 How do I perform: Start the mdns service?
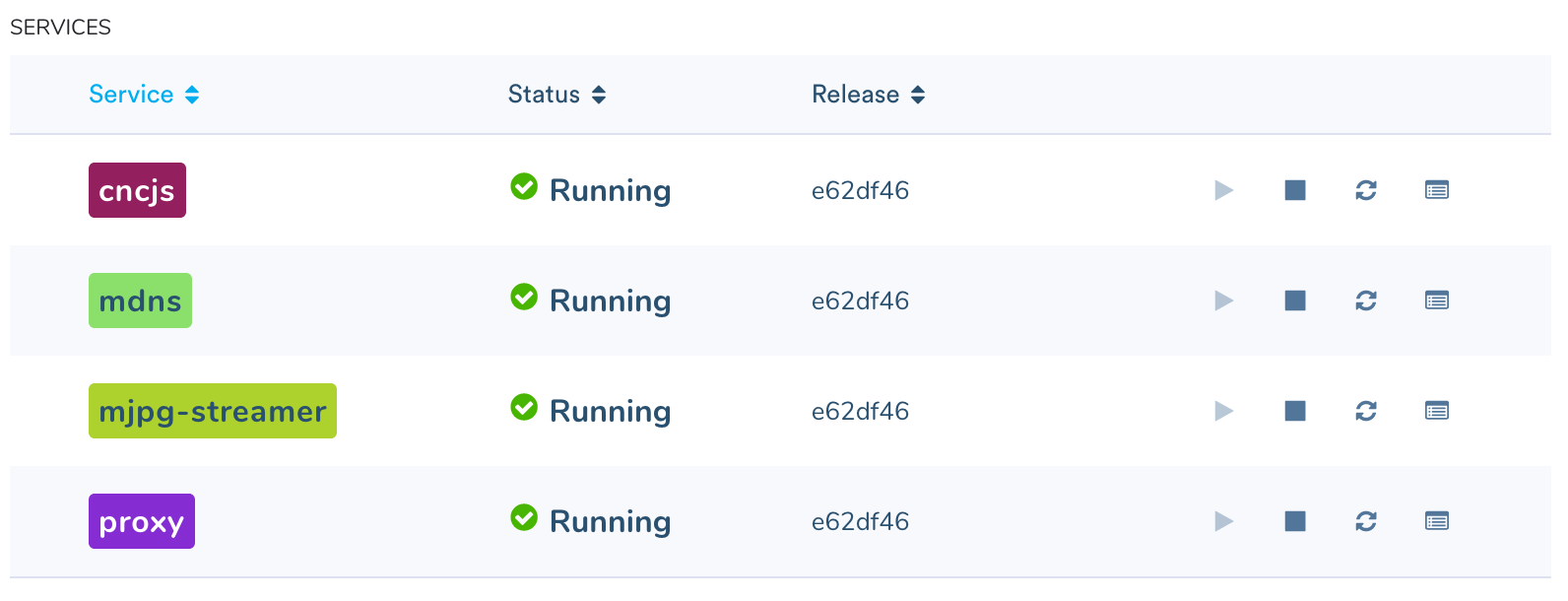(1223, 300)
